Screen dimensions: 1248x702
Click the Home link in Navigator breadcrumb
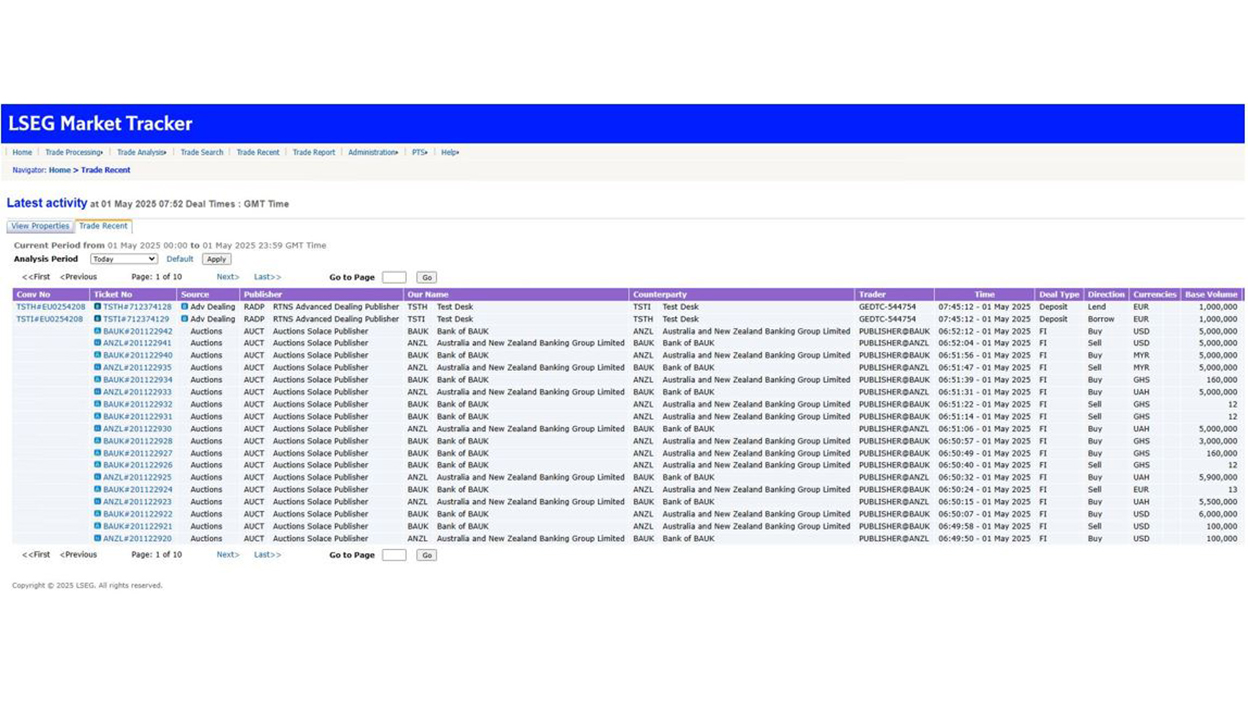click(x=59, y=170)
